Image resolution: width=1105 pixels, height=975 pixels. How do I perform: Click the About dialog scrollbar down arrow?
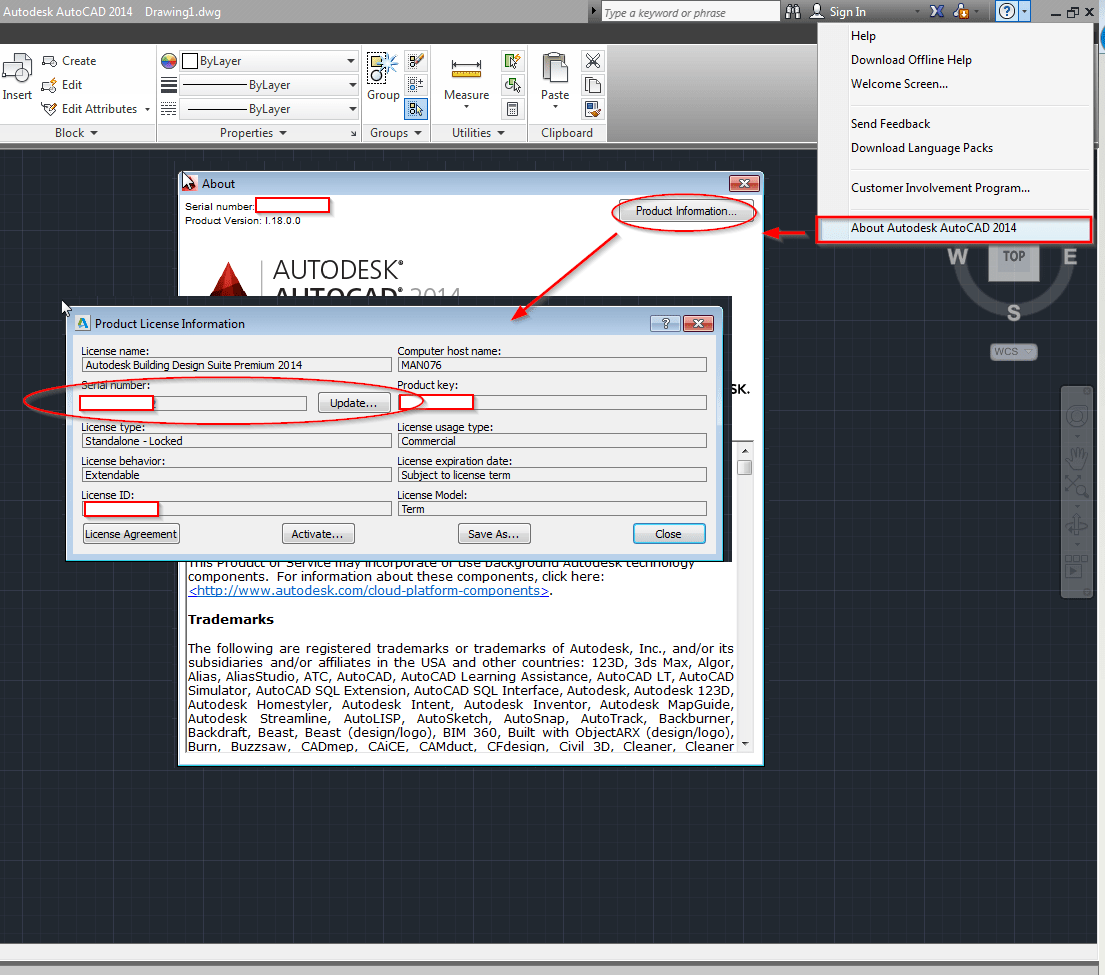click(745, 744)
